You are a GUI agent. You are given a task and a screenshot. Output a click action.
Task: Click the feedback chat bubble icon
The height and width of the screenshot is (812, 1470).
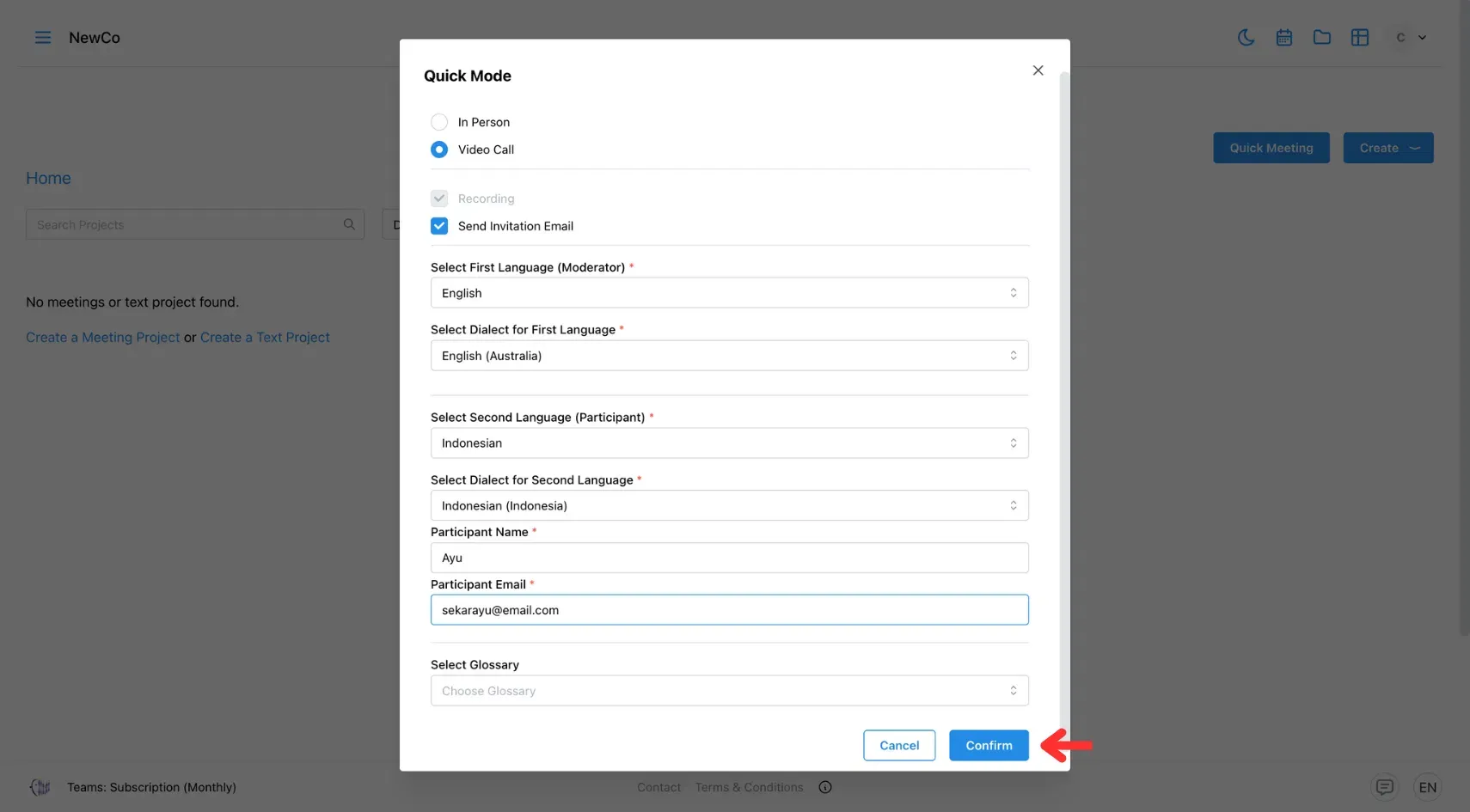(x=1385, y=786)
